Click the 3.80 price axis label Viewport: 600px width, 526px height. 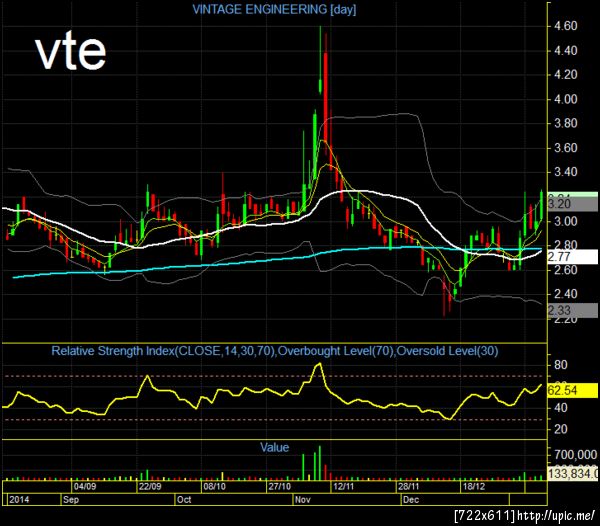coord(566,123)
